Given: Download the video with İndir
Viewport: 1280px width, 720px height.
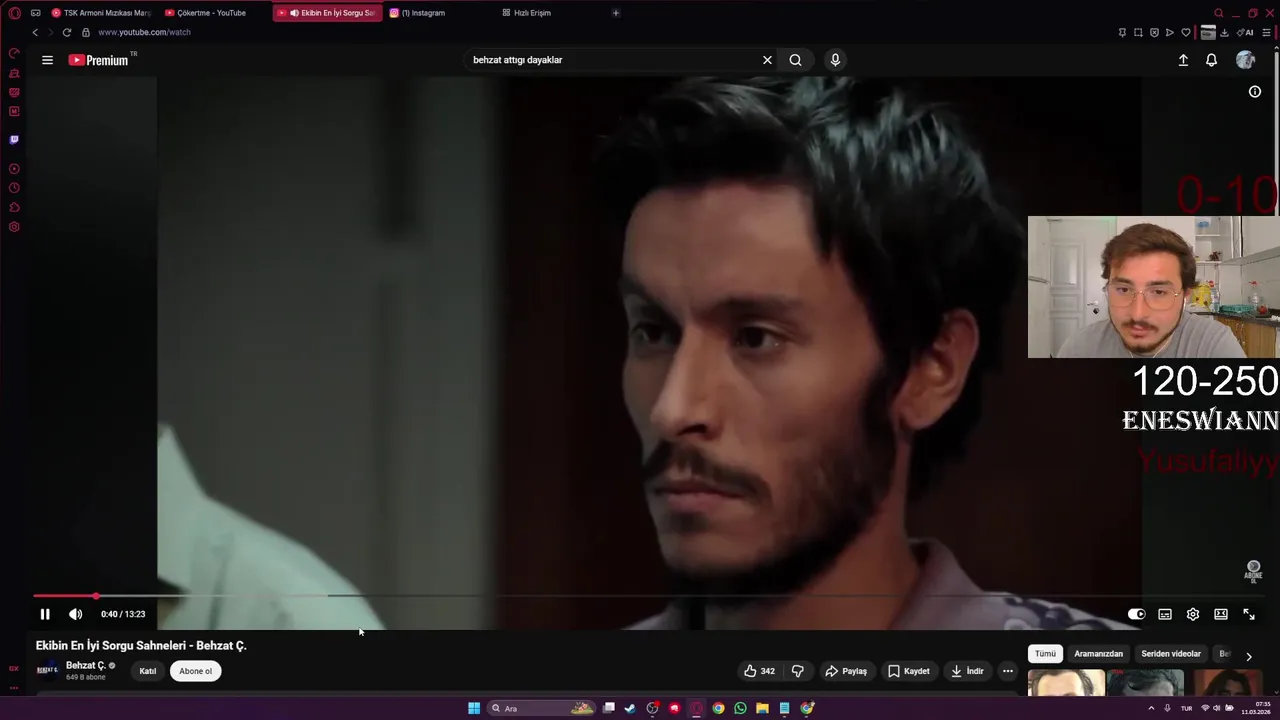Looking at the screenshot, I should point(967,671).
